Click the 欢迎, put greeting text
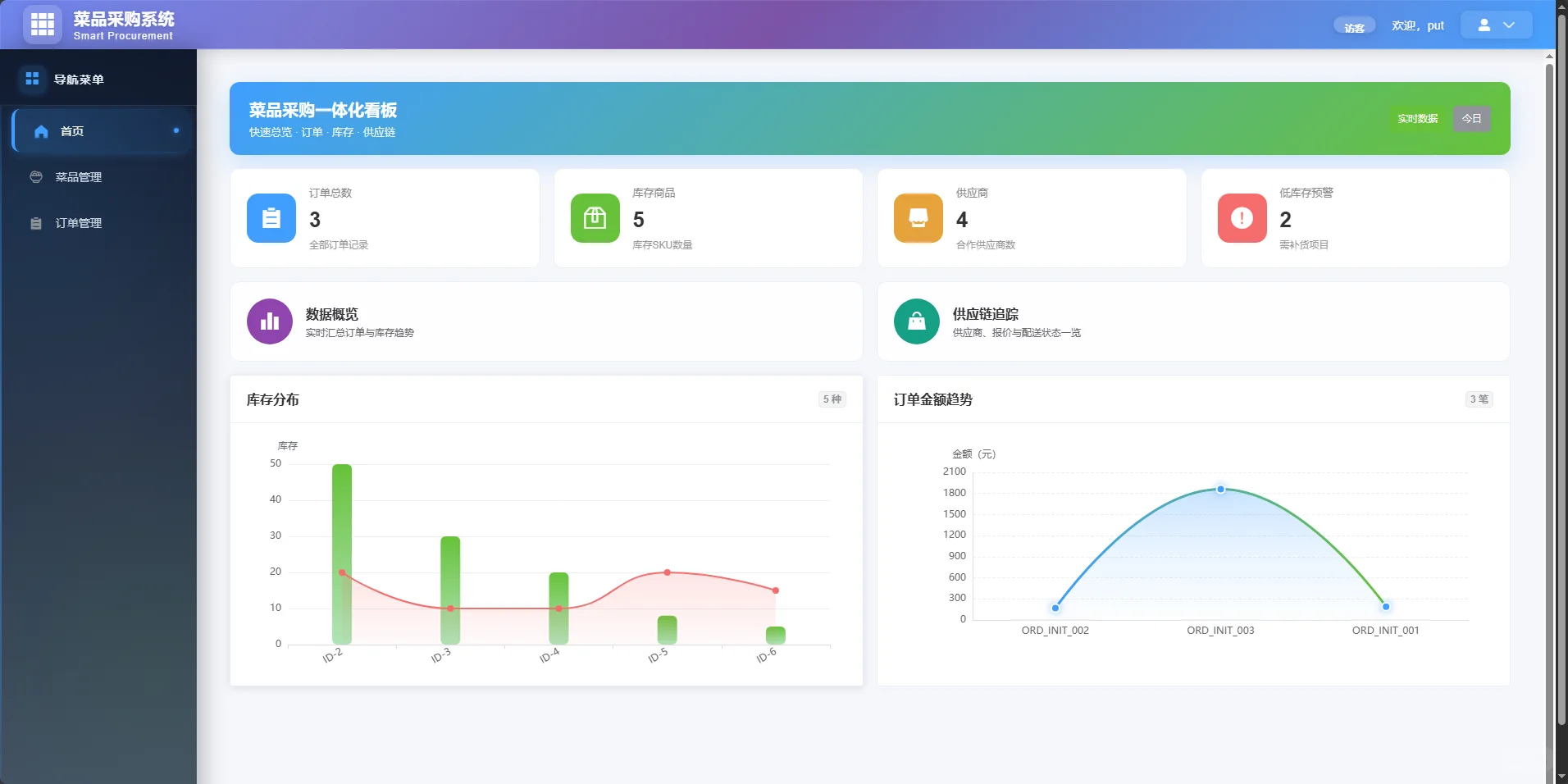 point(1418,25)
